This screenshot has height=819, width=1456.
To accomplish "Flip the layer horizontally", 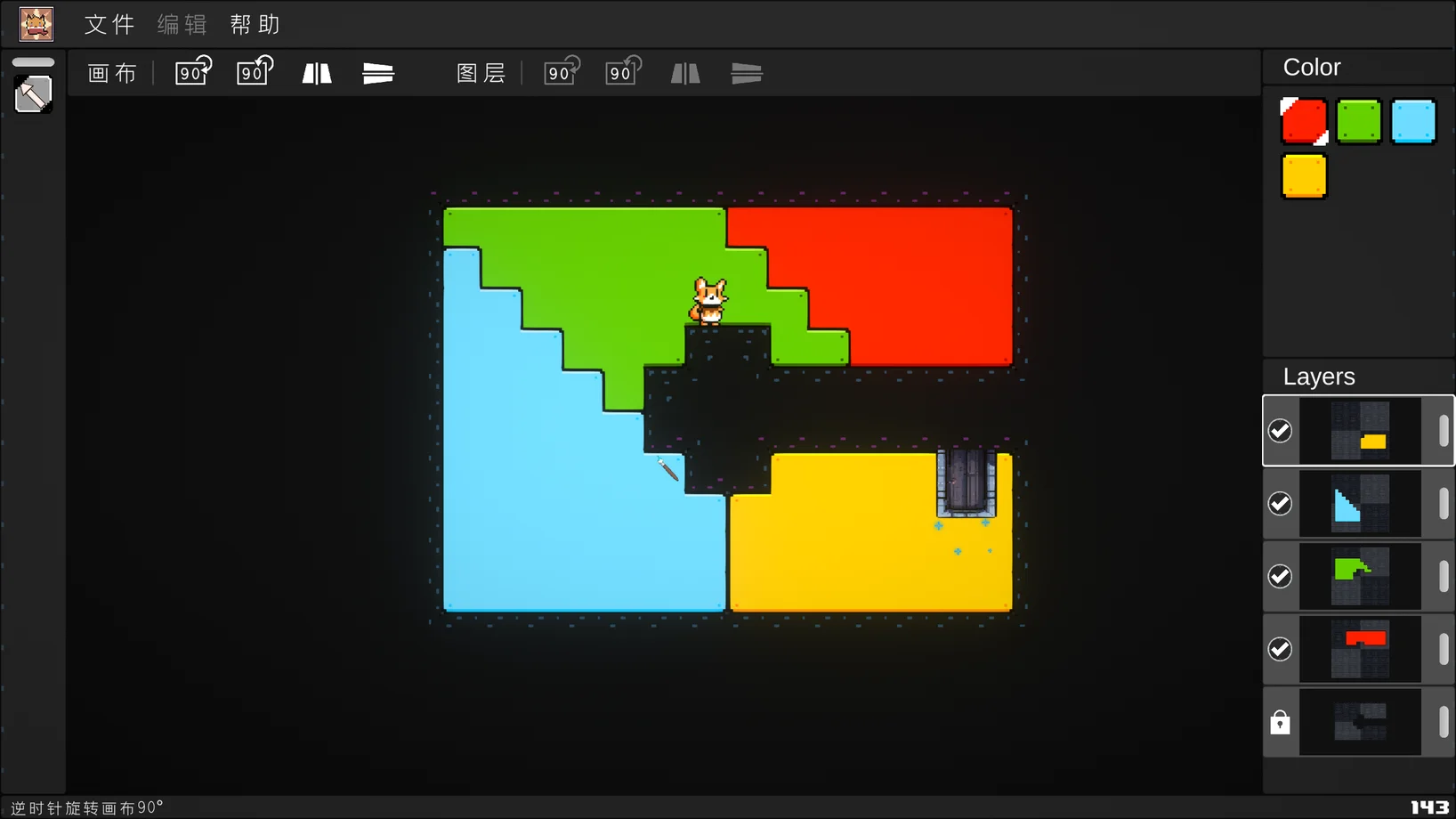I will 685,73.
